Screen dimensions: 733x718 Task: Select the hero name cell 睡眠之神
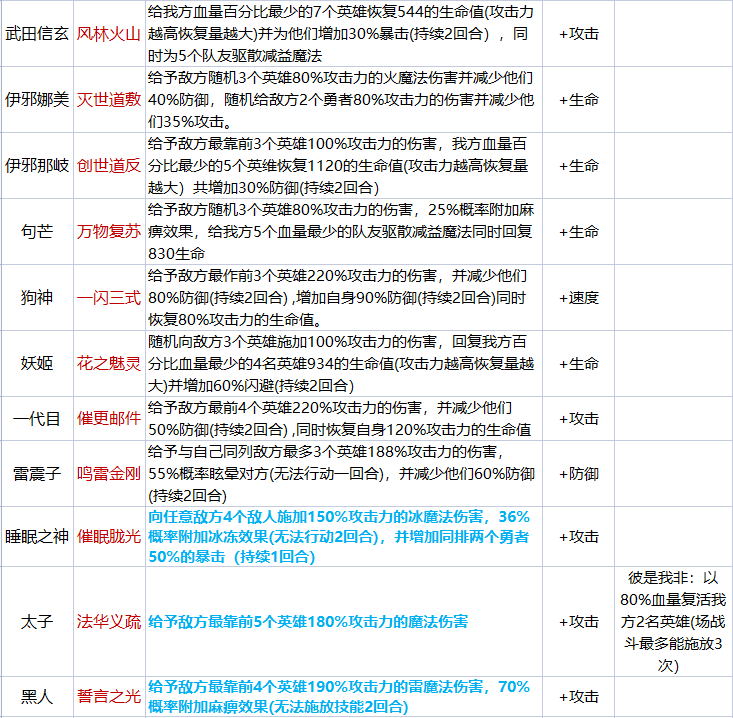point(37,536)
